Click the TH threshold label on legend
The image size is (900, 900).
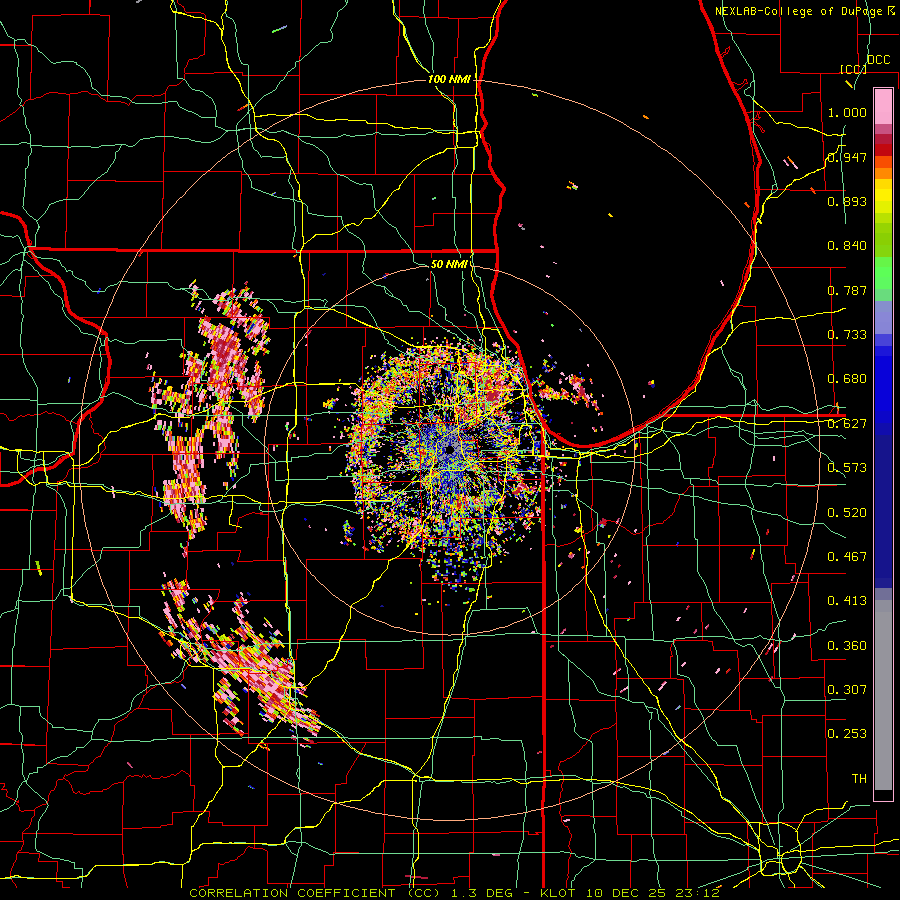coord(859,778)
